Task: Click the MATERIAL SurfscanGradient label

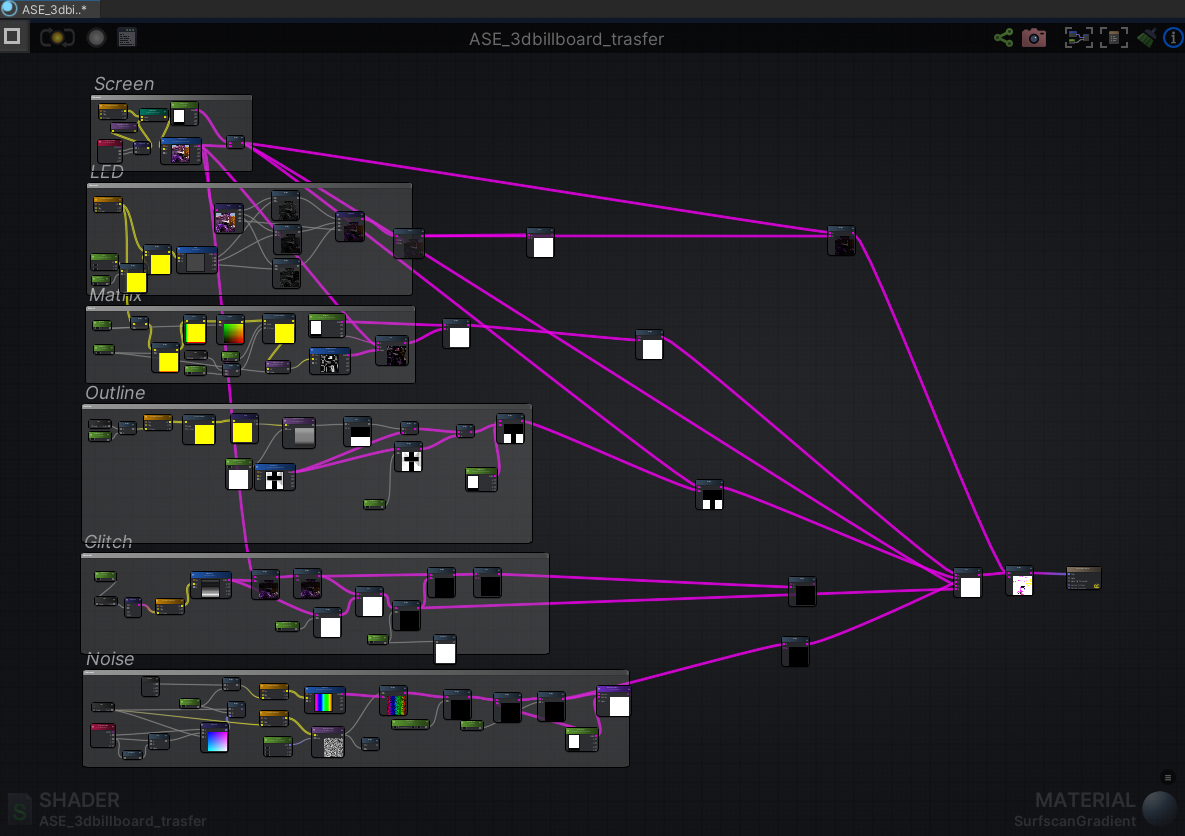Action: point(1077,810)
